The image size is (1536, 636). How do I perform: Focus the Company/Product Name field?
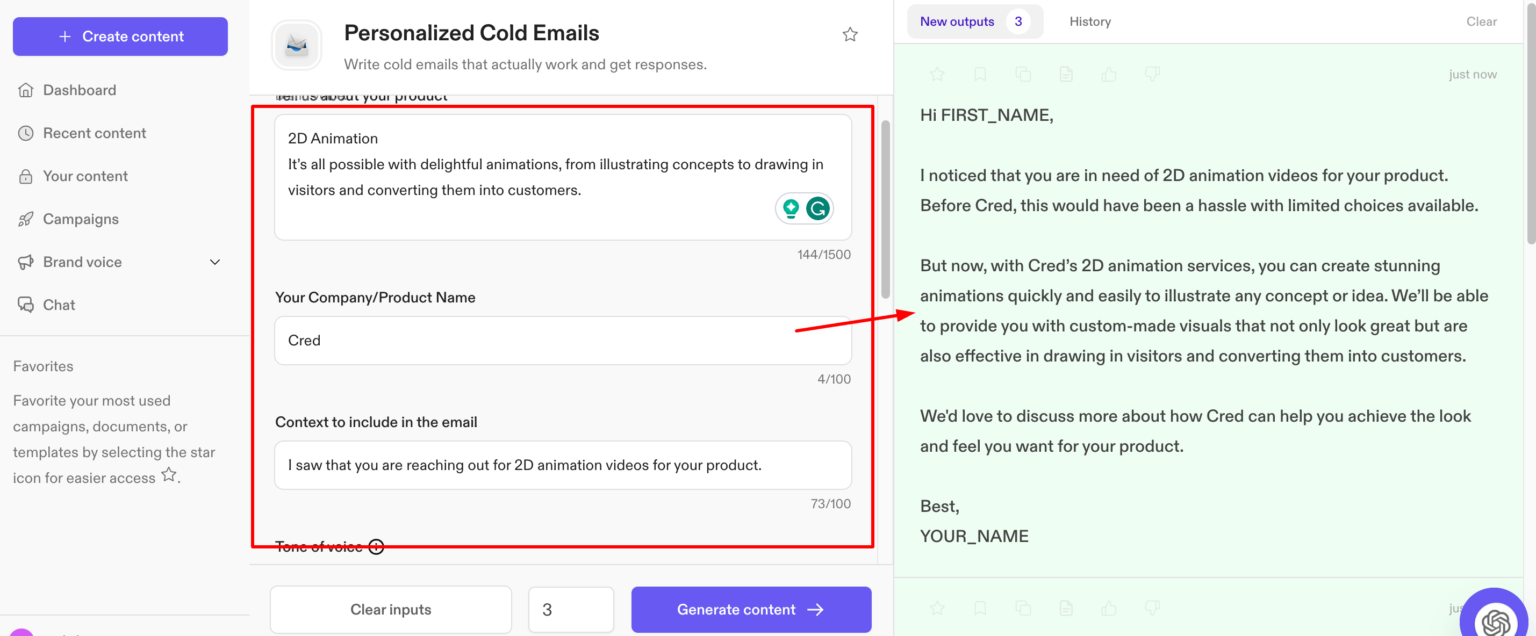click(x=563, y=341)
